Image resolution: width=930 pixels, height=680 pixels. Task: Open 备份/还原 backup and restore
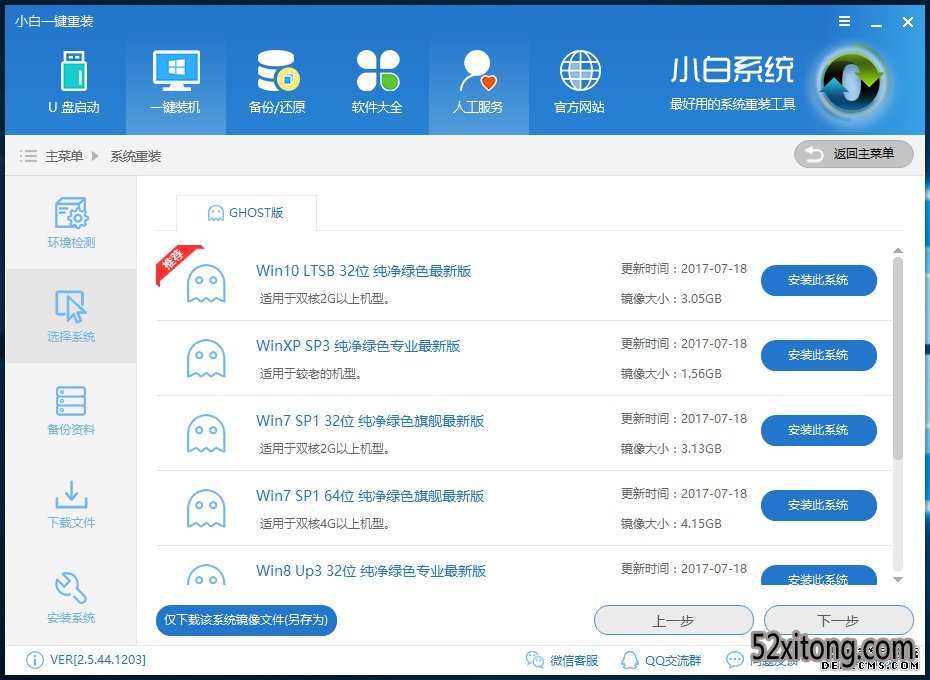point(277,82)
